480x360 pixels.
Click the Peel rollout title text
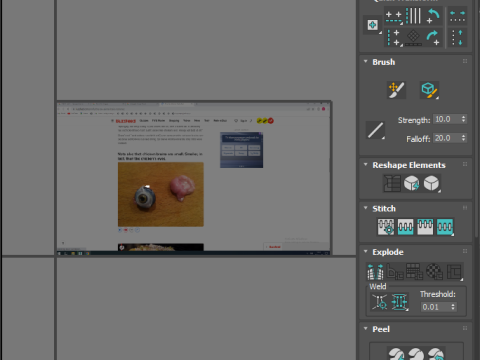381,329
